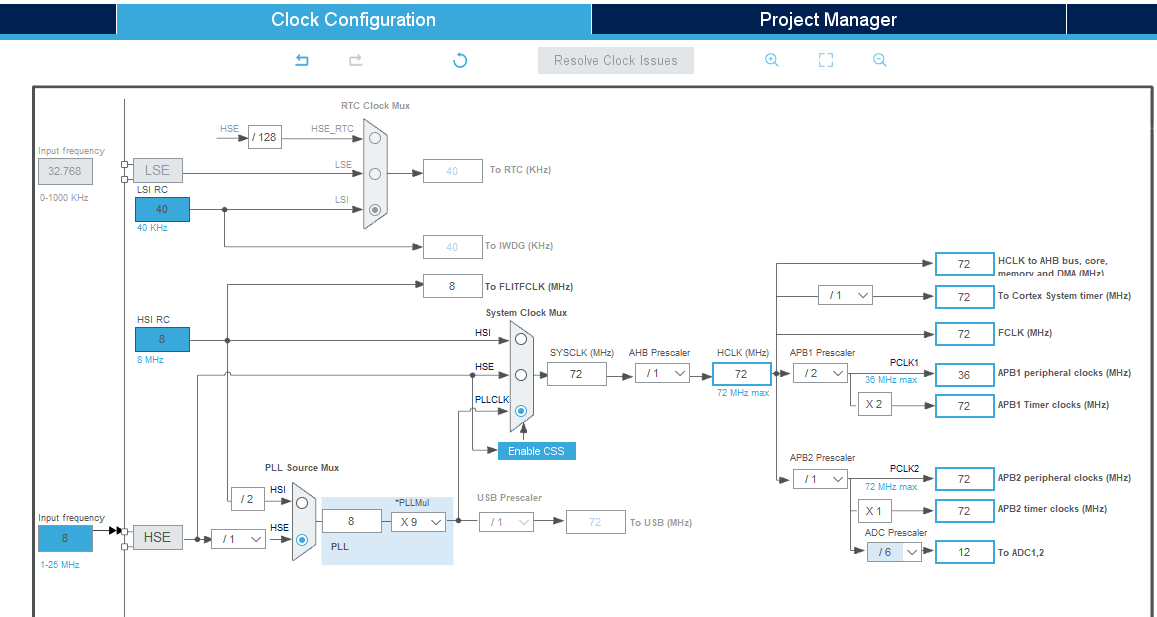Click the PLL input value 8 box
This screenshot has height=617, width=1157.
[x=351, y=521]
